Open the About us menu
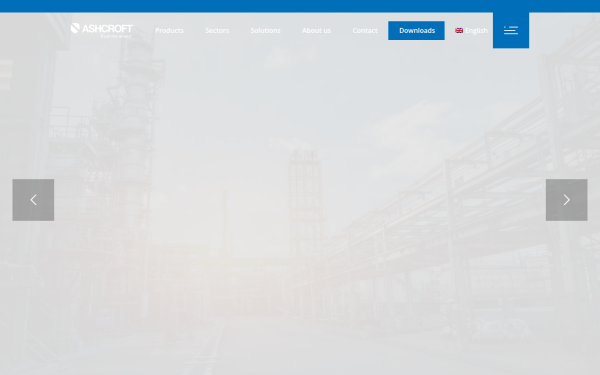 click(x=316, y=31)
